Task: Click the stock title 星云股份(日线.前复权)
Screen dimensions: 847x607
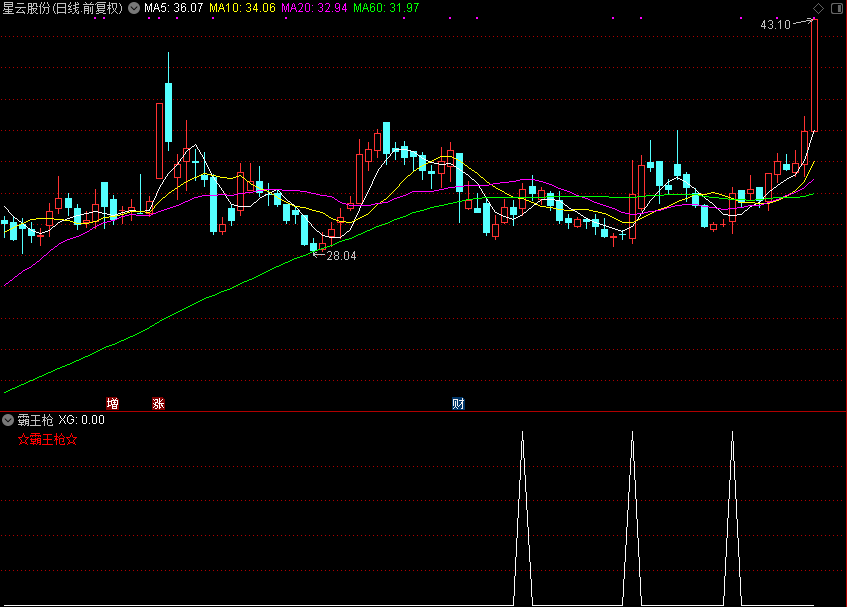Action: pos(63,8)
